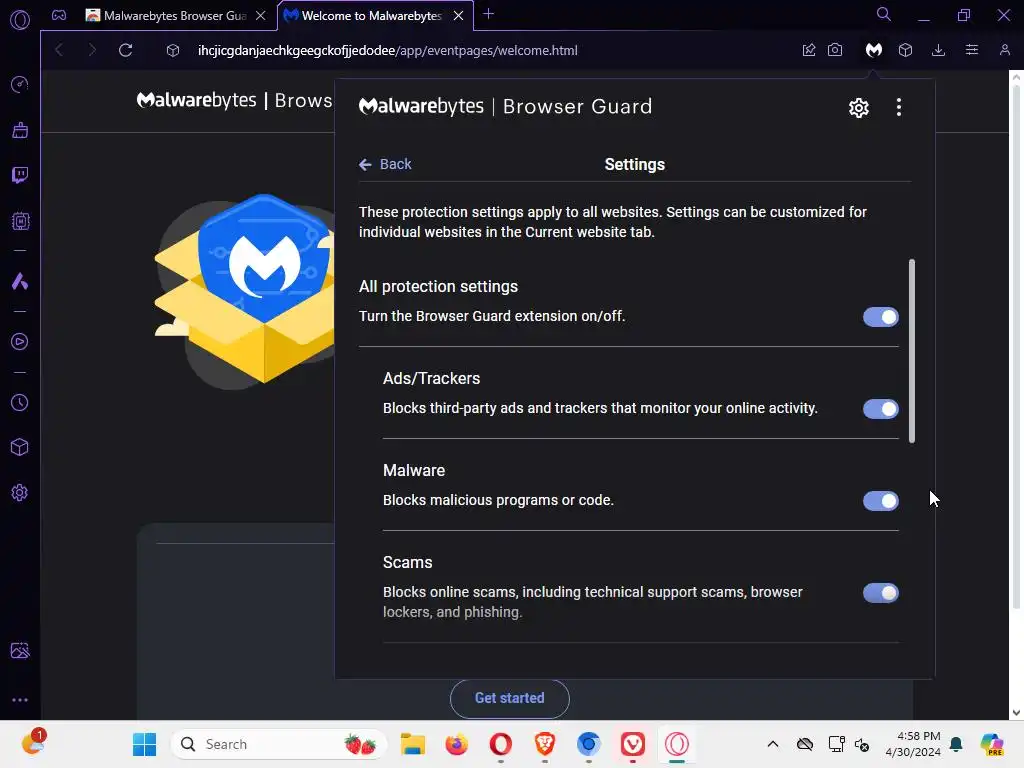Viewport: 1024px width, 768px height.
Task: Open the Windows Start menu
Action: 144,744
